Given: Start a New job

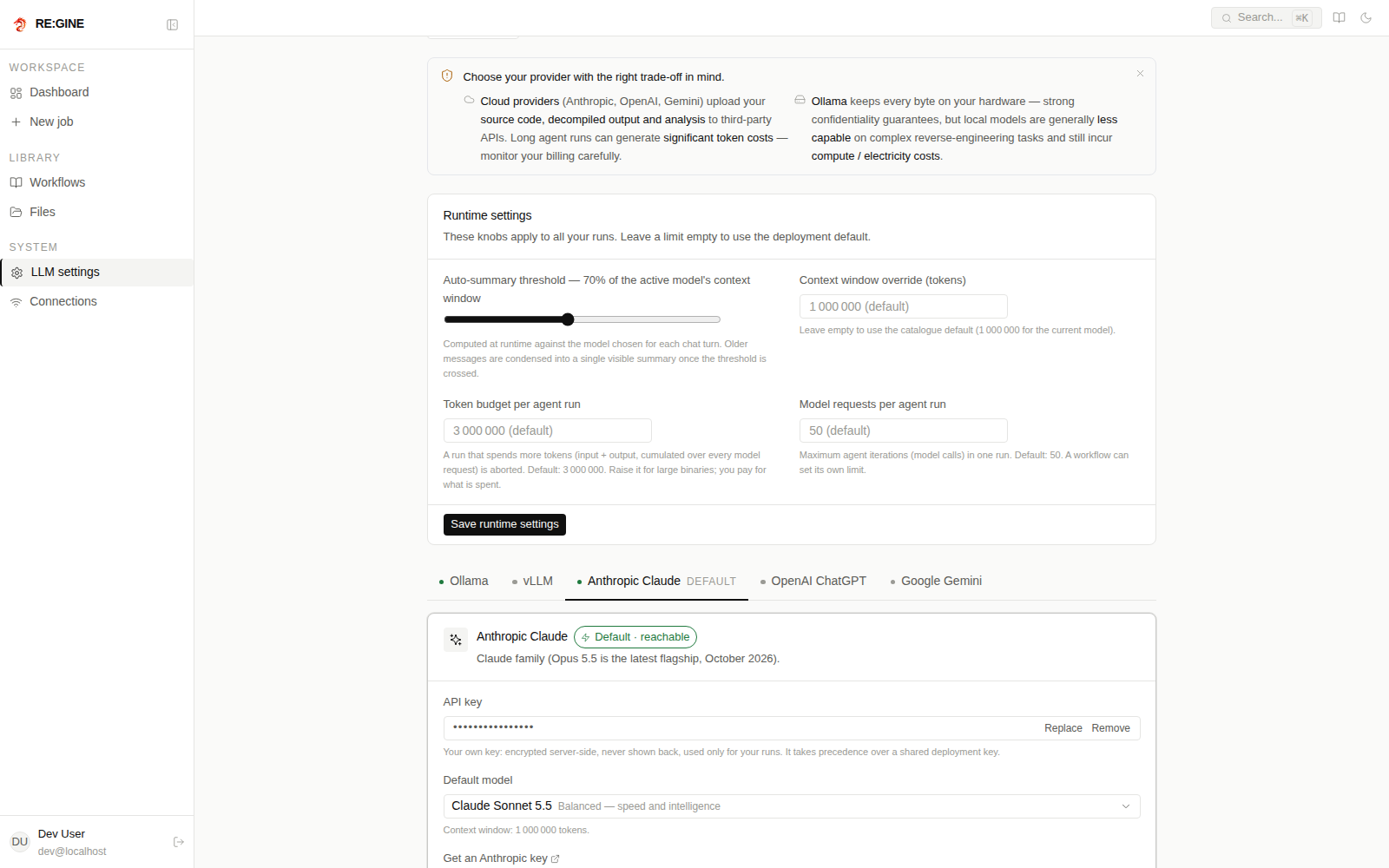Looking at the screenshot, I should pos(96,122).
